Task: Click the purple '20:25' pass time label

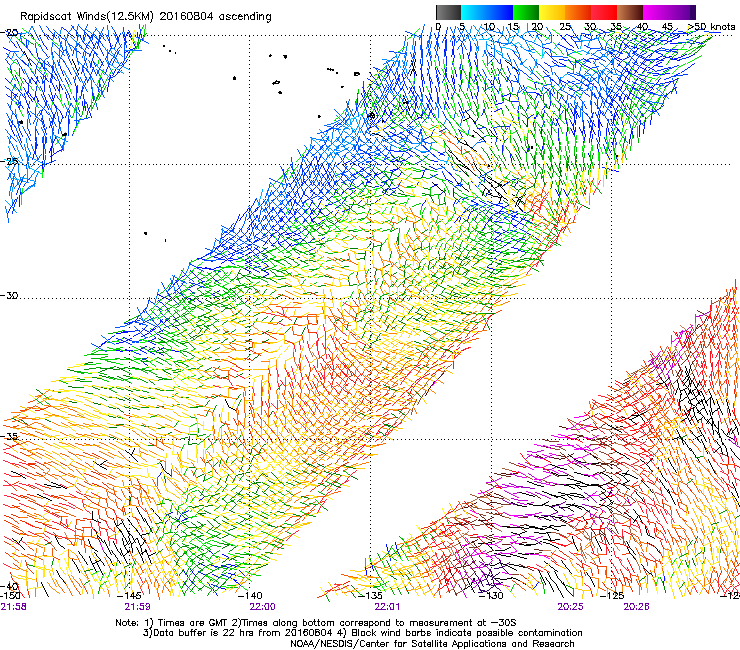Action: click(x=570, y=607)
